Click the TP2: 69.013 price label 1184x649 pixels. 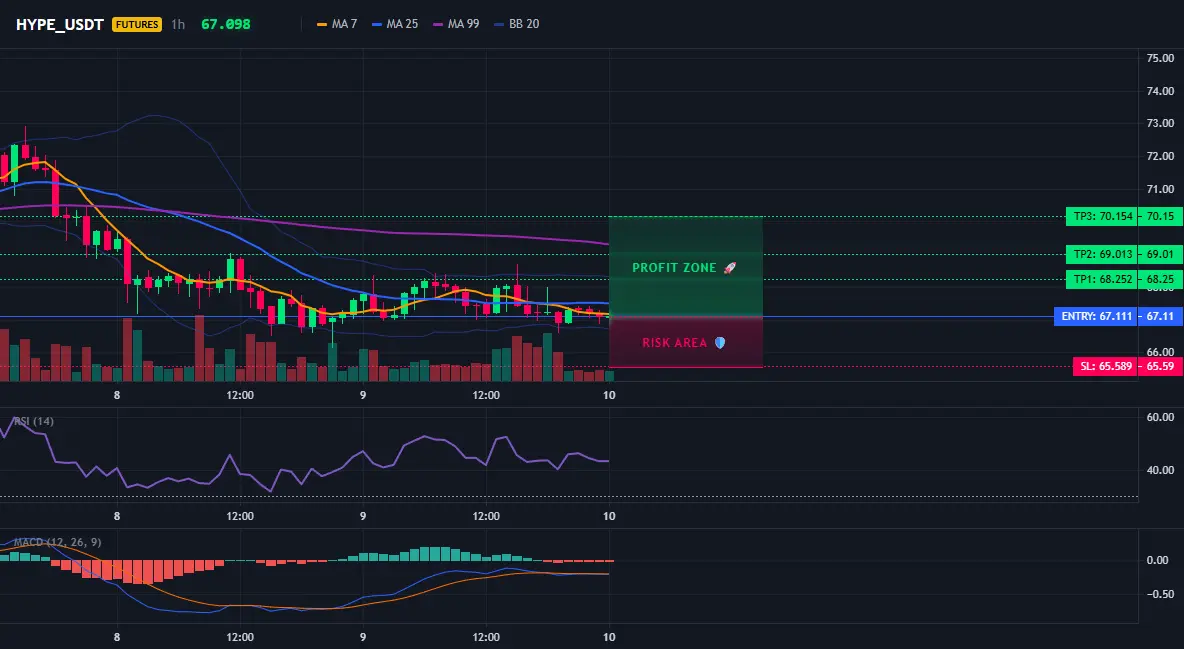point(1102,255)
